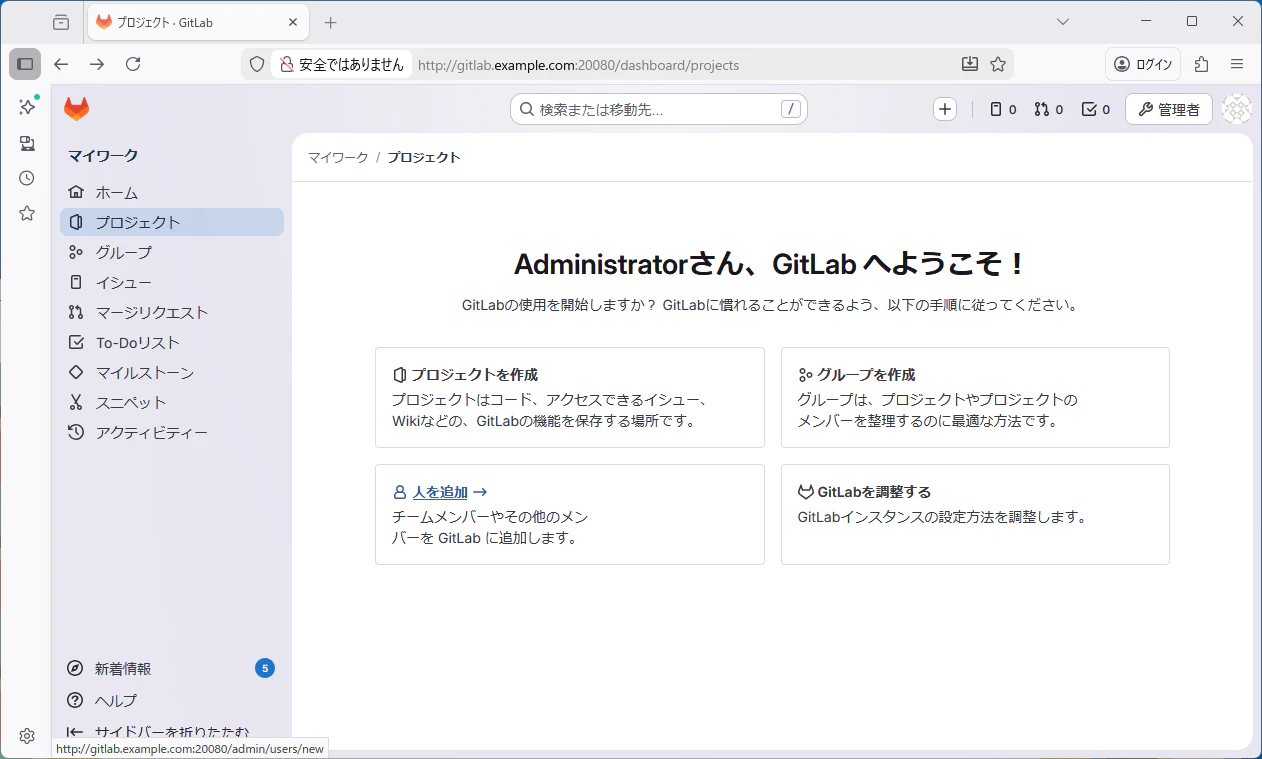
Task: Reload the page with refresh icon
Action: 133,64
